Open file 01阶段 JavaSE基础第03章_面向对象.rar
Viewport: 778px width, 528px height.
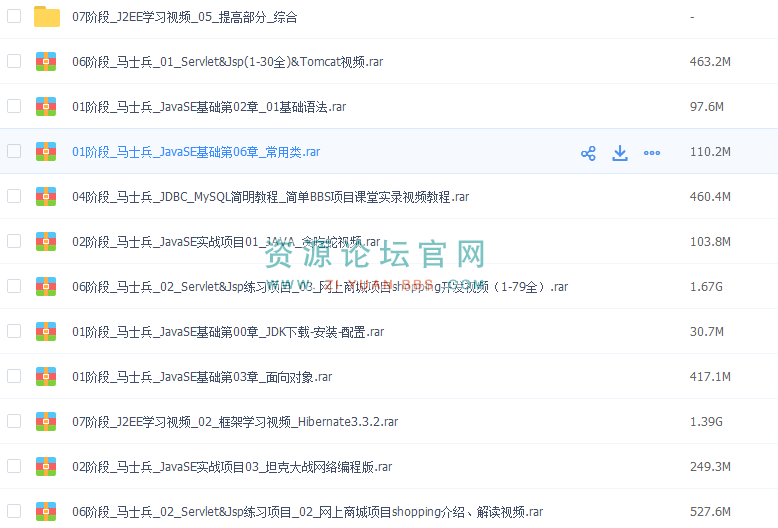pos(202,377)
